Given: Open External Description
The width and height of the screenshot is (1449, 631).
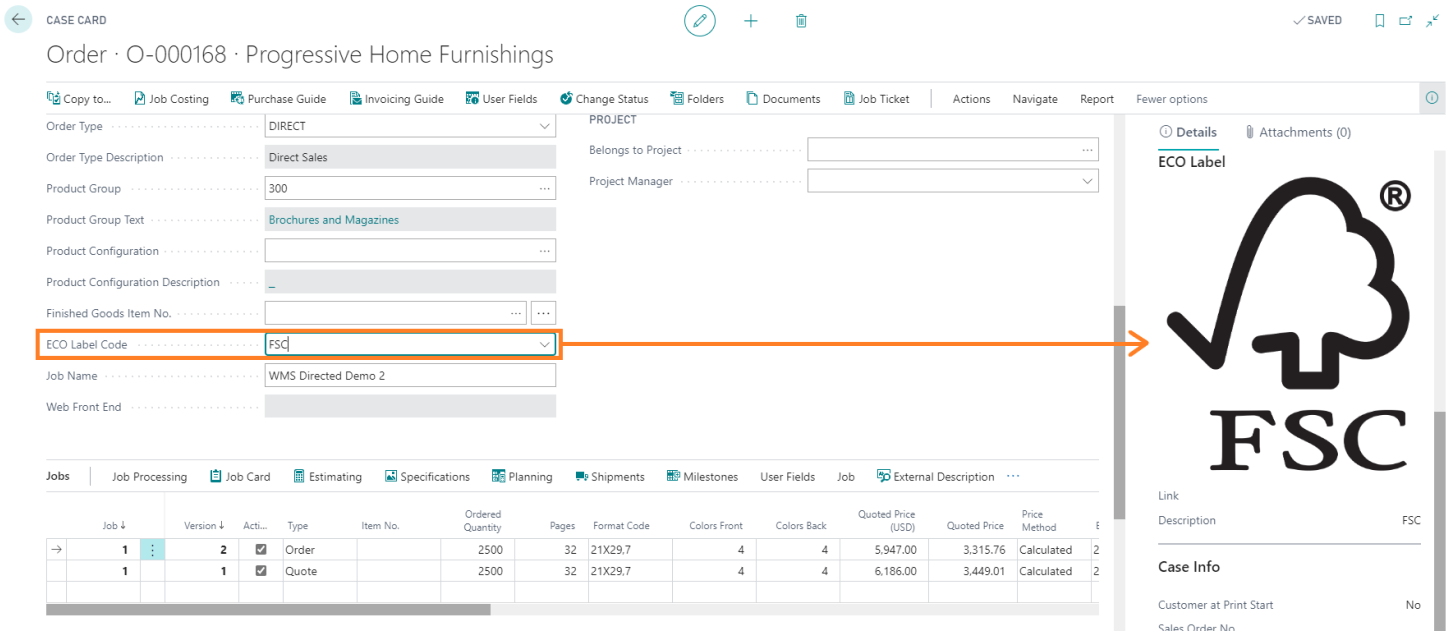Looking at the screenshot, I should point(936,476).
